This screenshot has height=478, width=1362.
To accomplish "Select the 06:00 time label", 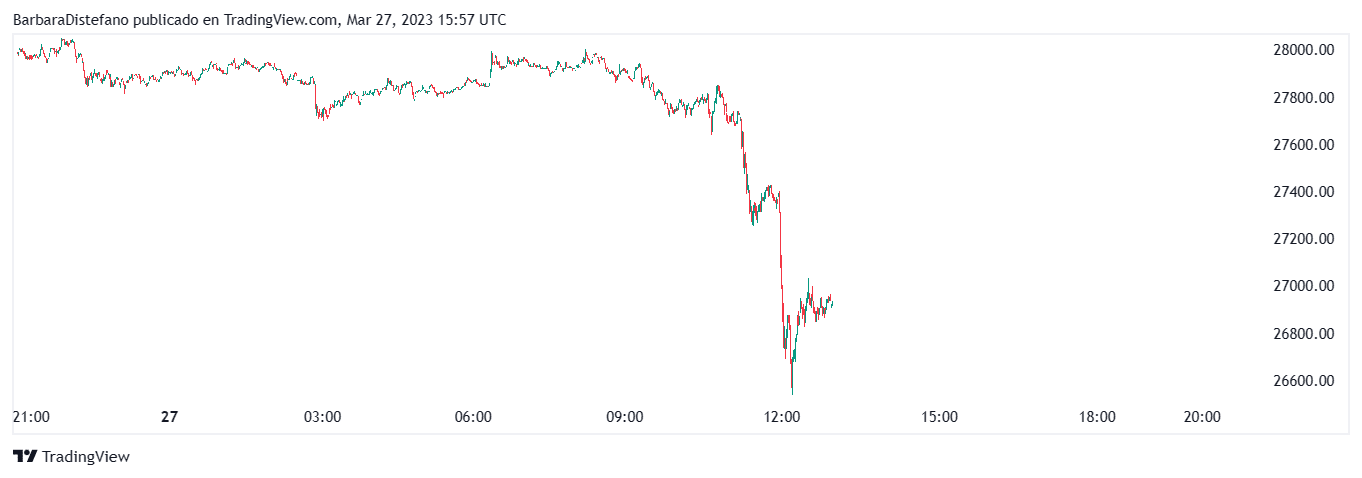I will pyautogui.click(x=472, y=417).
